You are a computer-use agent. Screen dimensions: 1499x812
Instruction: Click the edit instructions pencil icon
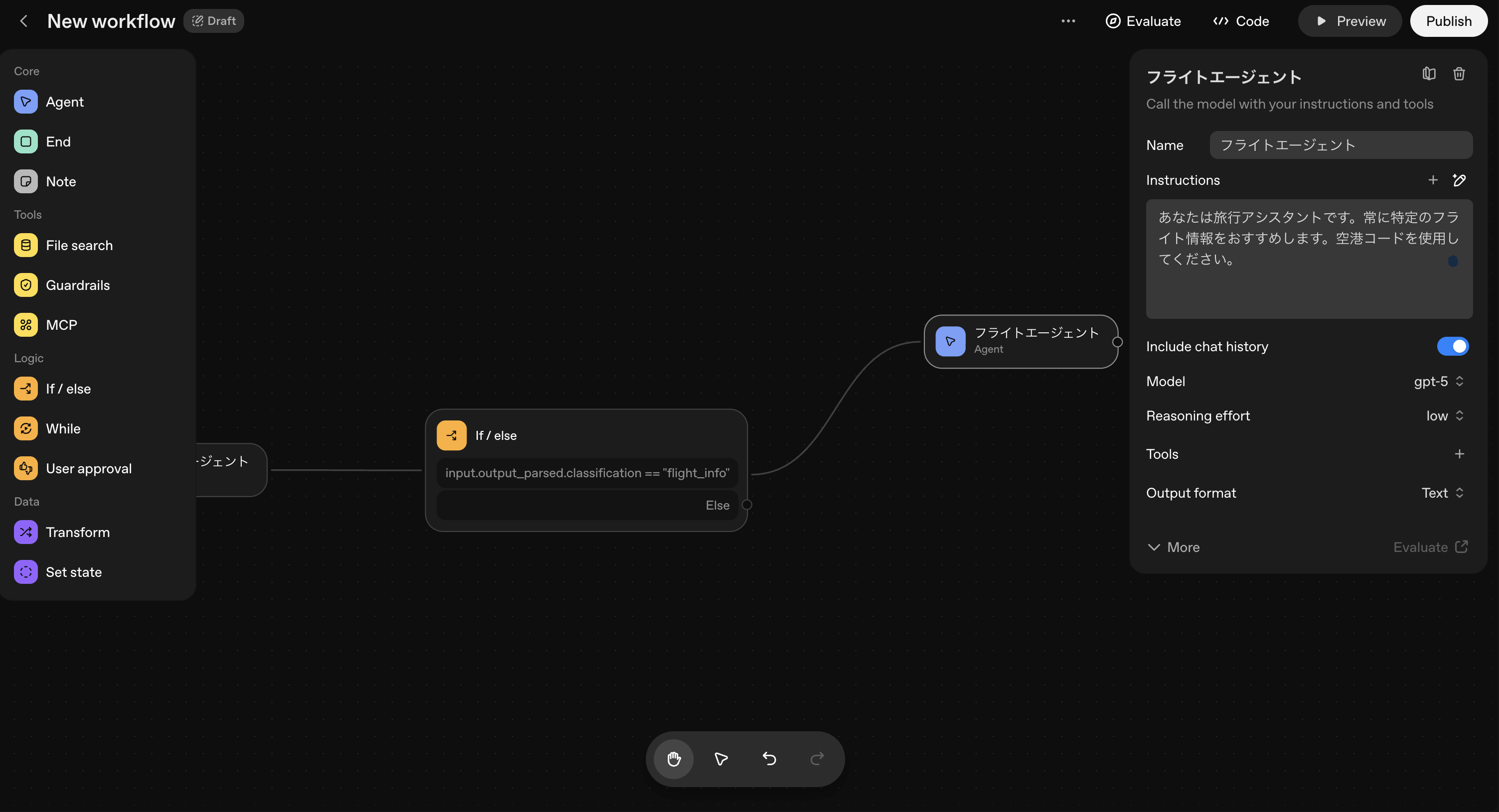click(x=1459, y=180)
